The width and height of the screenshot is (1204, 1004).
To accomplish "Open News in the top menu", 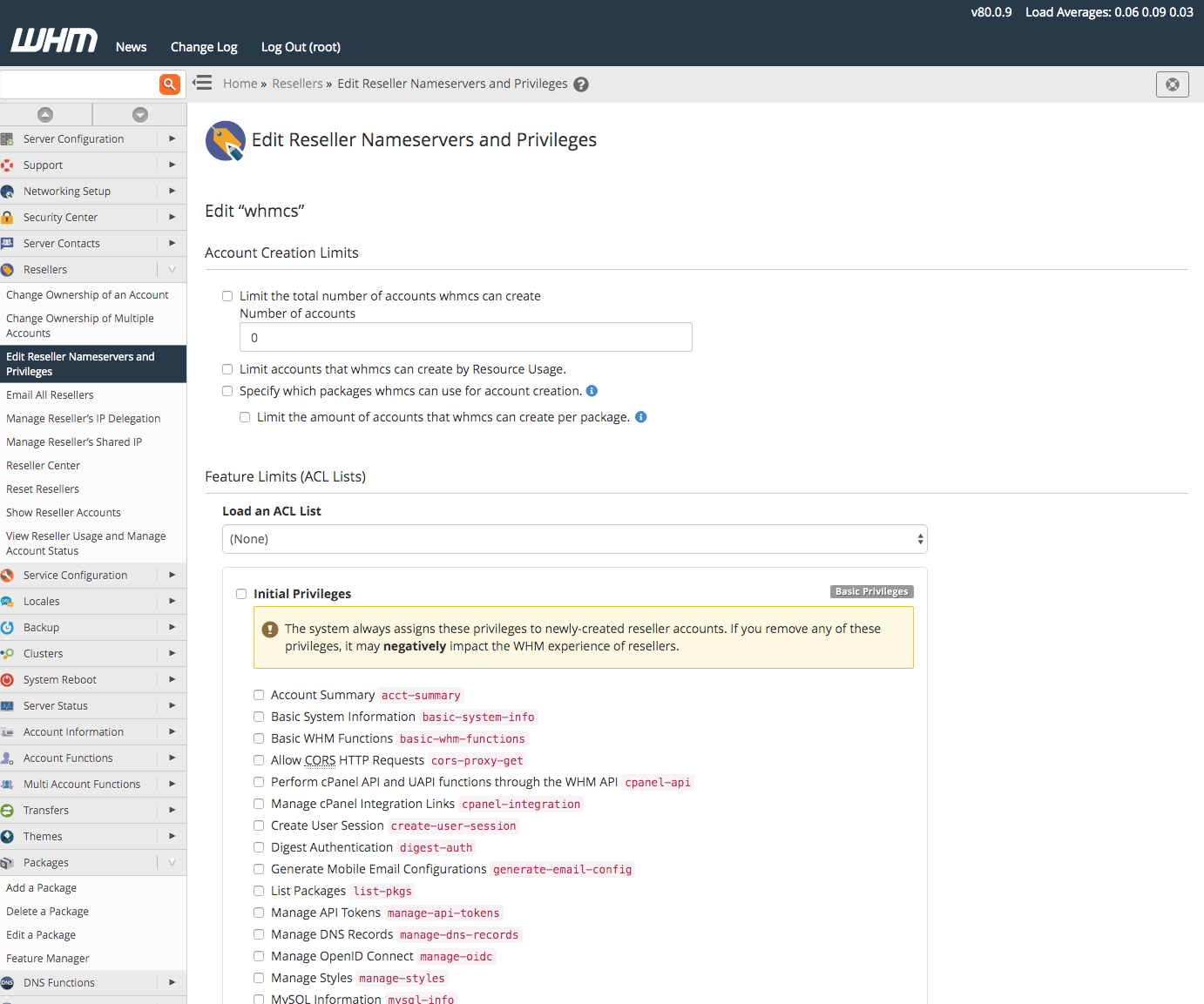I will 132,47.
